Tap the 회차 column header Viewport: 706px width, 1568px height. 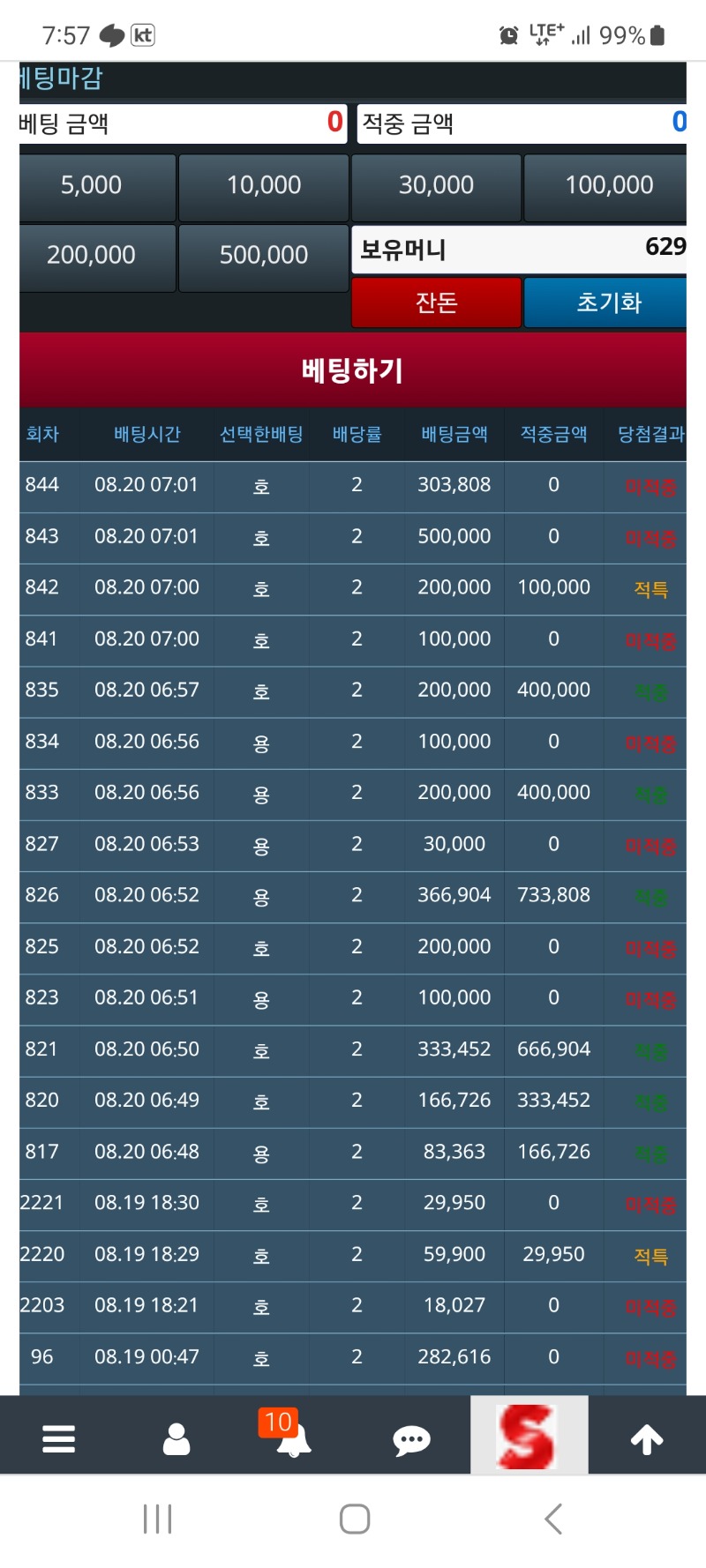pos(42,434)
